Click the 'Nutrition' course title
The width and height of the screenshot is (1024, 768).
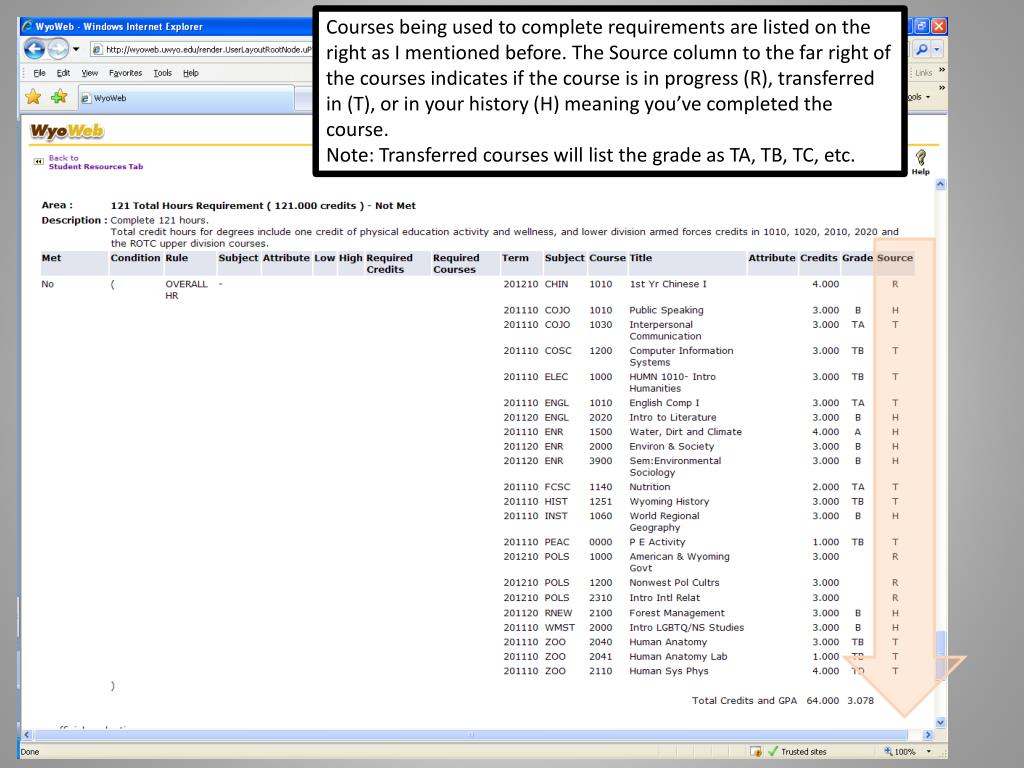[650, 487]
